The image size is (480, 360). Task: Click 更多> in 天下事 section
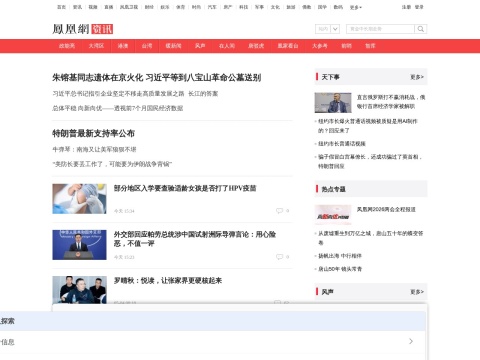click(417, 77)
